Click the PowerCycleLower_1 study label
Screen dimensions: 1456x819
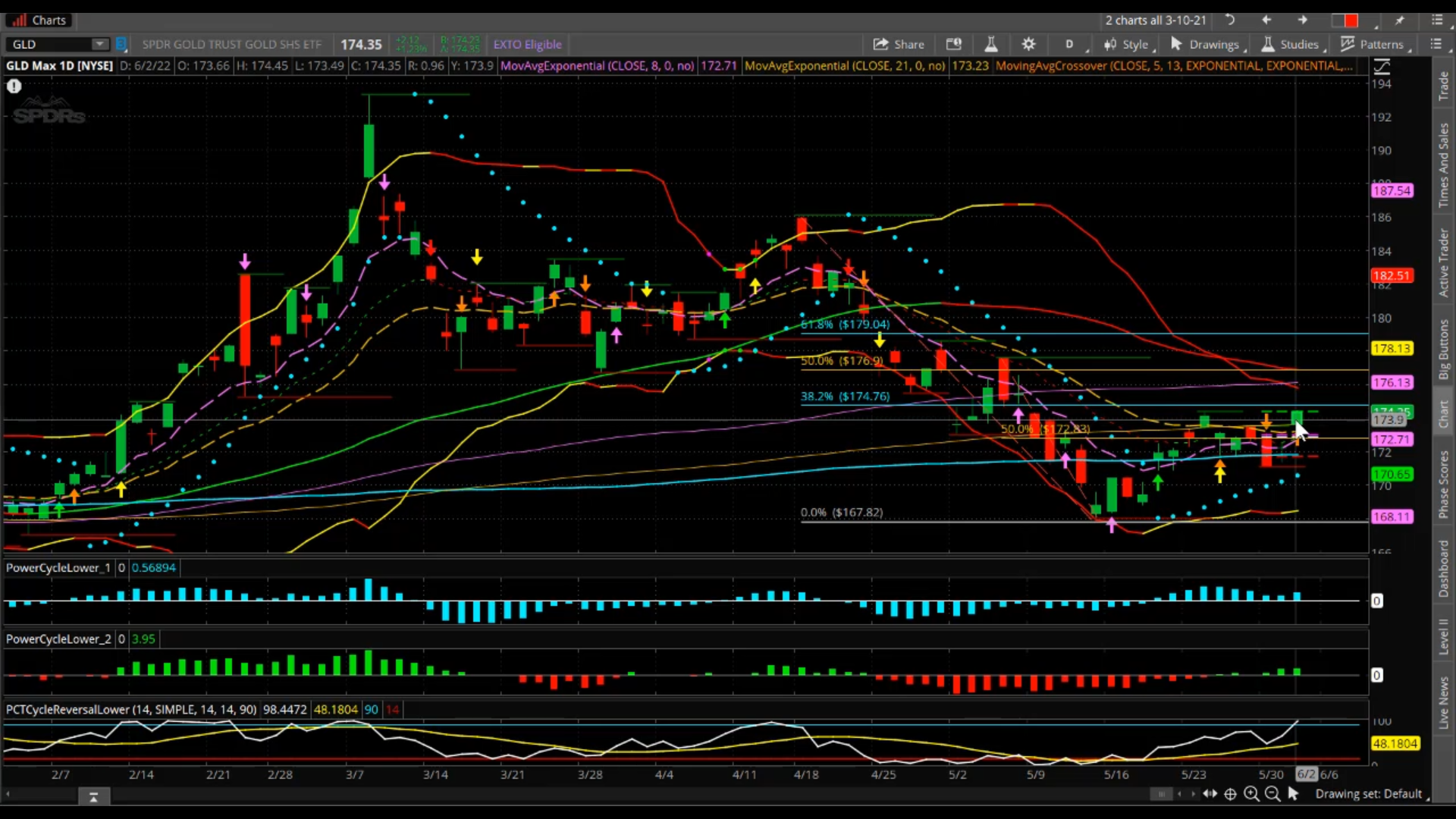click(x=58, y=568)
